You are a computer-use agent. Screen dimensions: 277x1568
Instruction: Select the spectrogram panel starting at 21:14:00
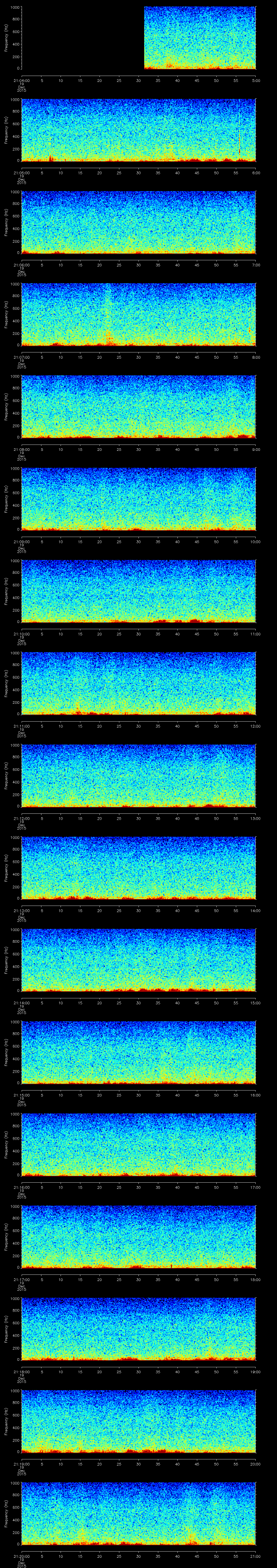(139, 960)
